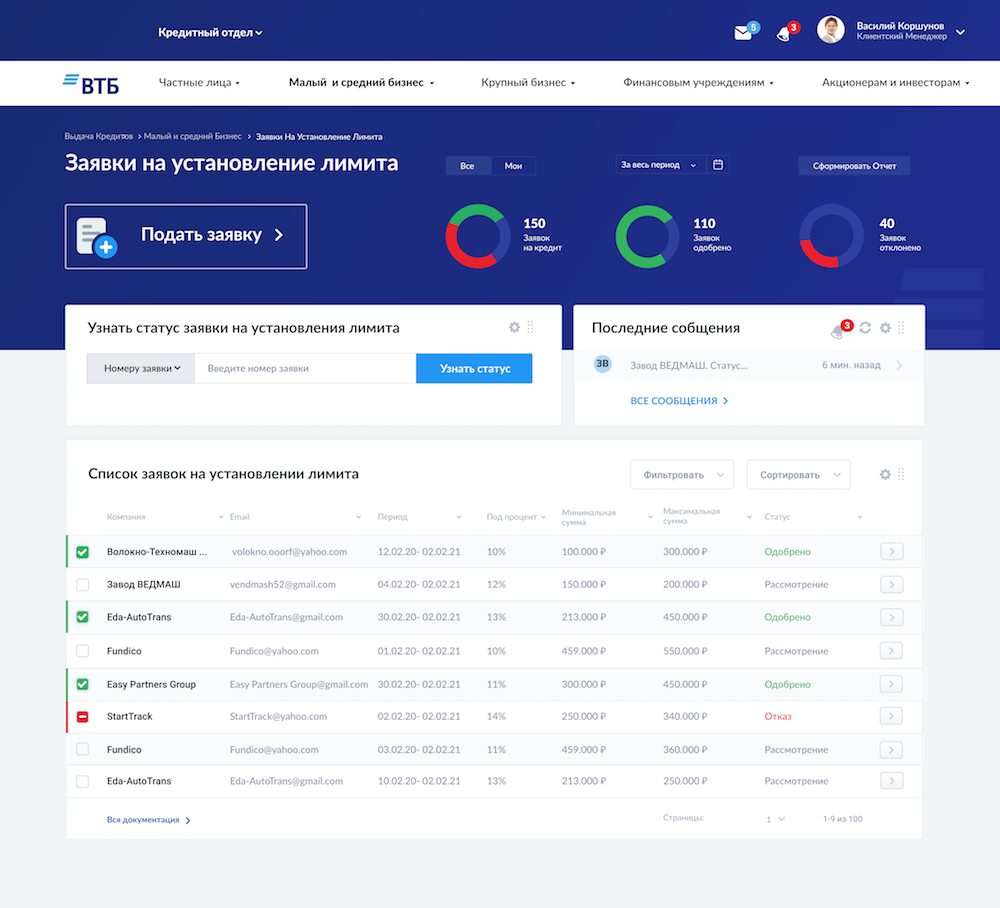Screen dimensions: 1000x908
Task: Click the Введите номер заявки input field
Action: [305, 369]
